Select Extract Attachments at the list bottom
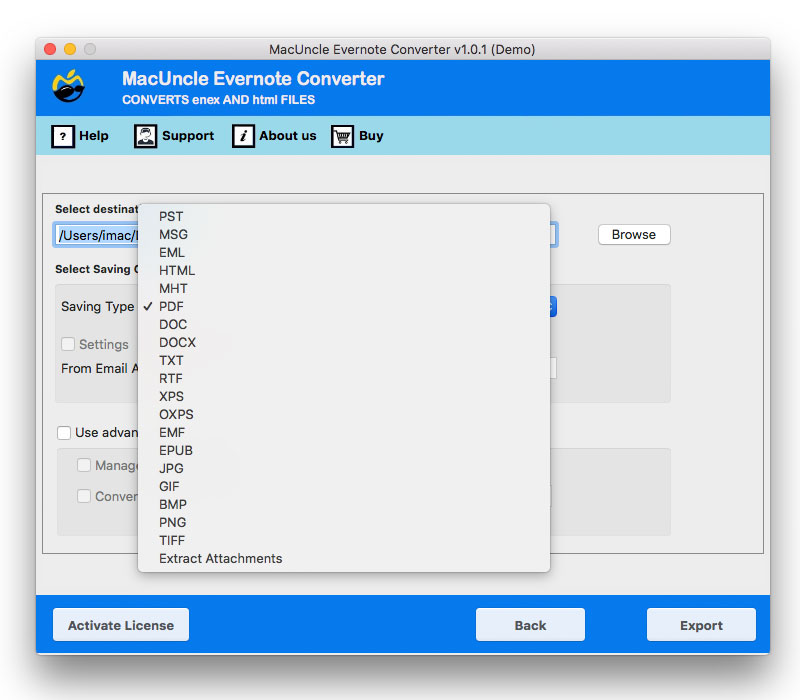Viewport: 800px width, 700px height. point(219,558)
